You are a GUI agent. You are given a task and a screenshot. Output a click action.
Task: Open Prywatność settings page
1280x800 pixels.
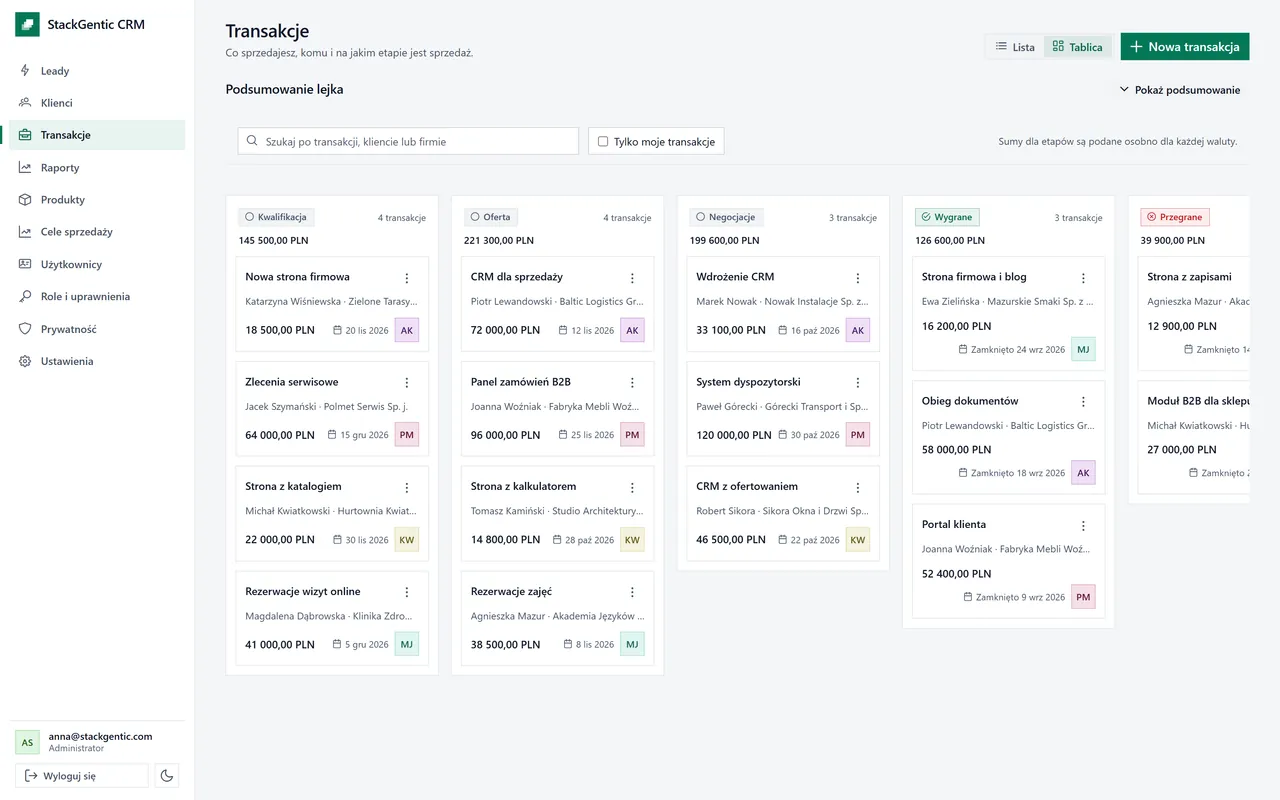coord(97,329)
